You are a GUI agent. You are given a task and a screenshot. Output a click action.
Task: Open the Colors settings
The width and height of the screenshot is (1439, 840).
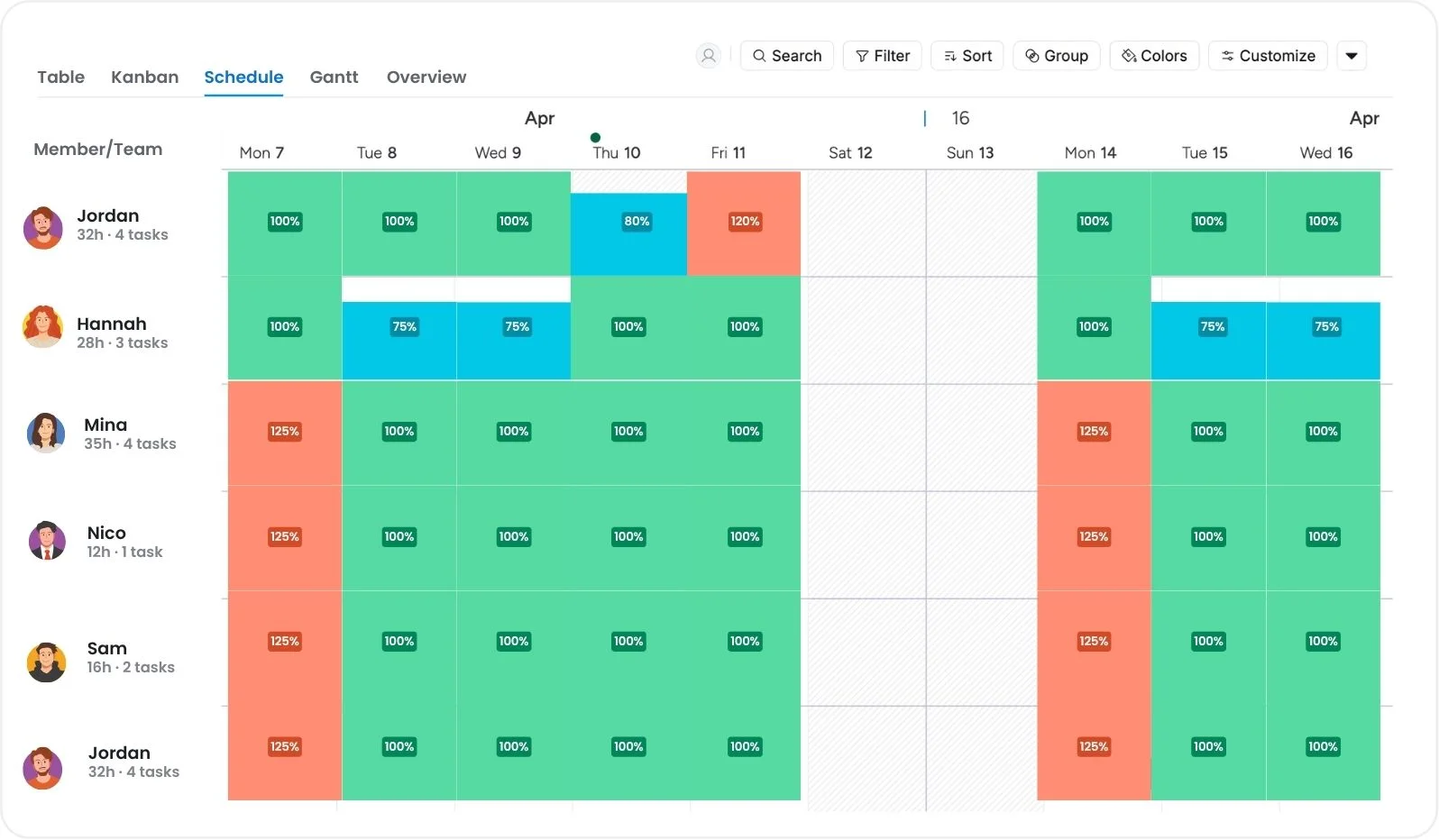1154,56
